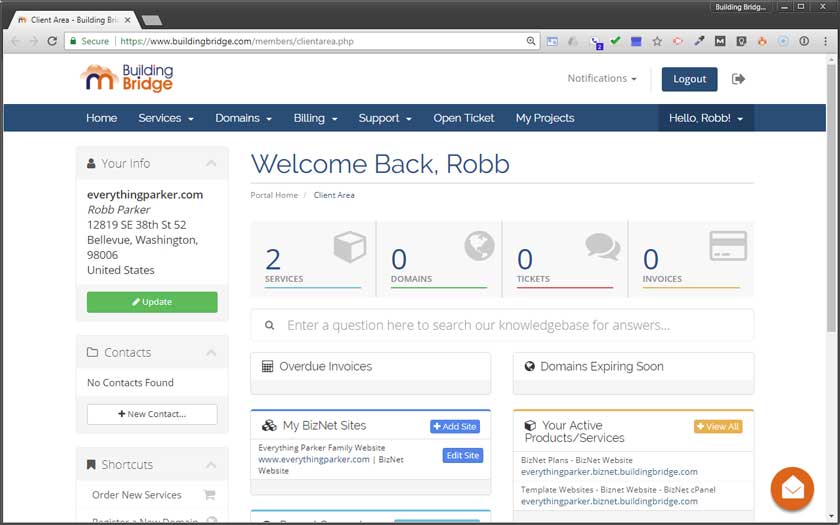Open My Projects from the navigation bar
This screenshot has height=525, width=840.
point(545,118)
